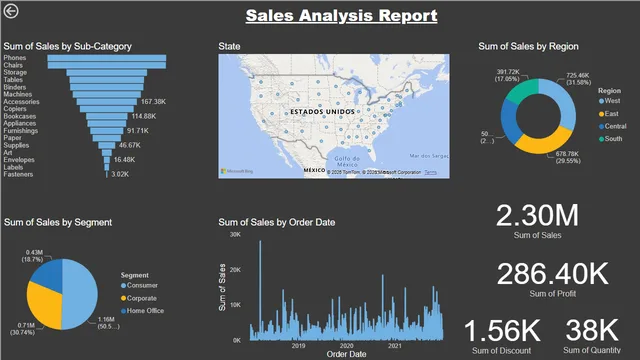Click the 2.30M Sum of Sales card
640x360 pixels.
[537, 221]
